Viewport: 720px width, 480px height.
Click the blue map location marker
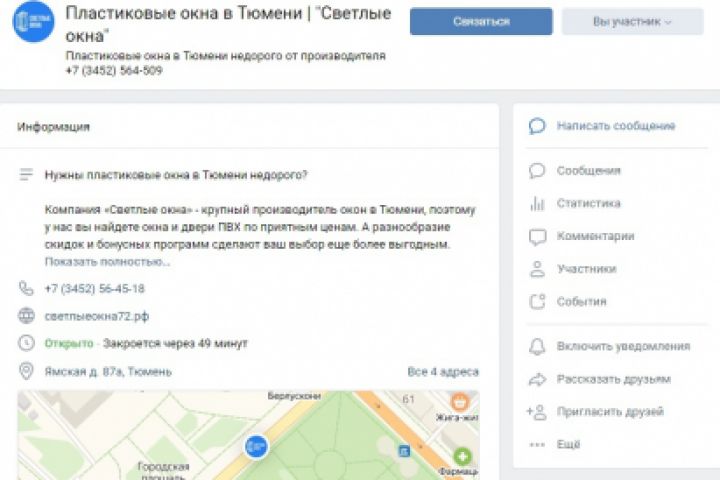click(256, 445)
